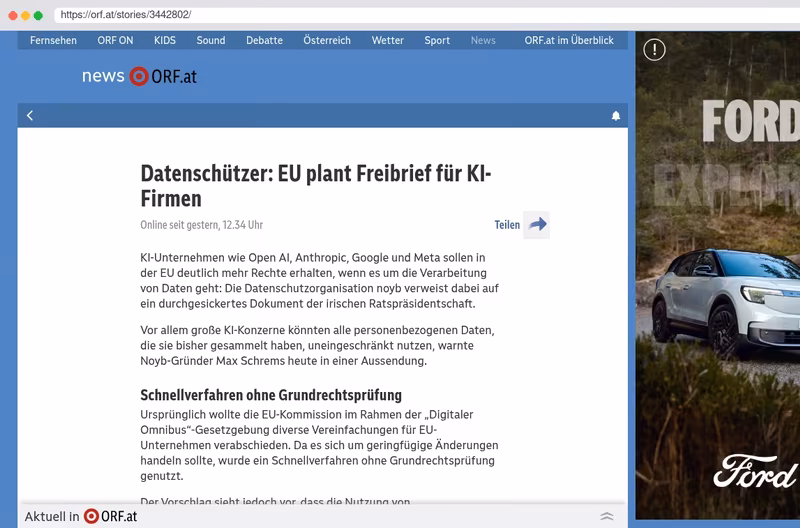
Task: Open ORF.at im Überblick link
Action: [x=569, y=40]
